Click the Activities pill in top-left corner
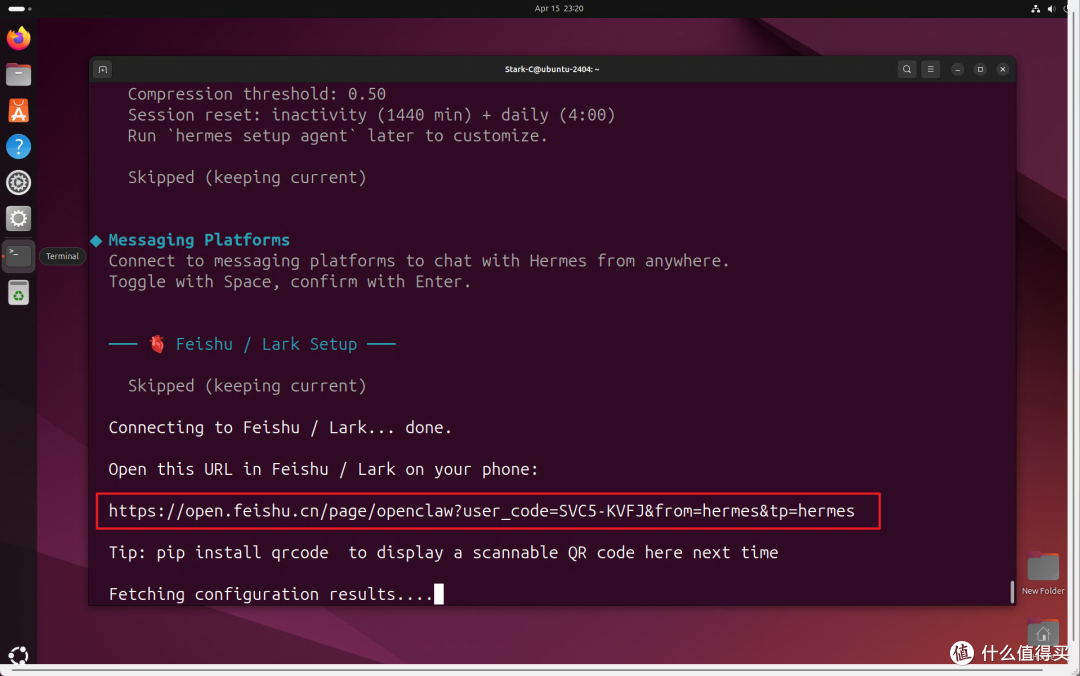 click(x=19, y=9)
